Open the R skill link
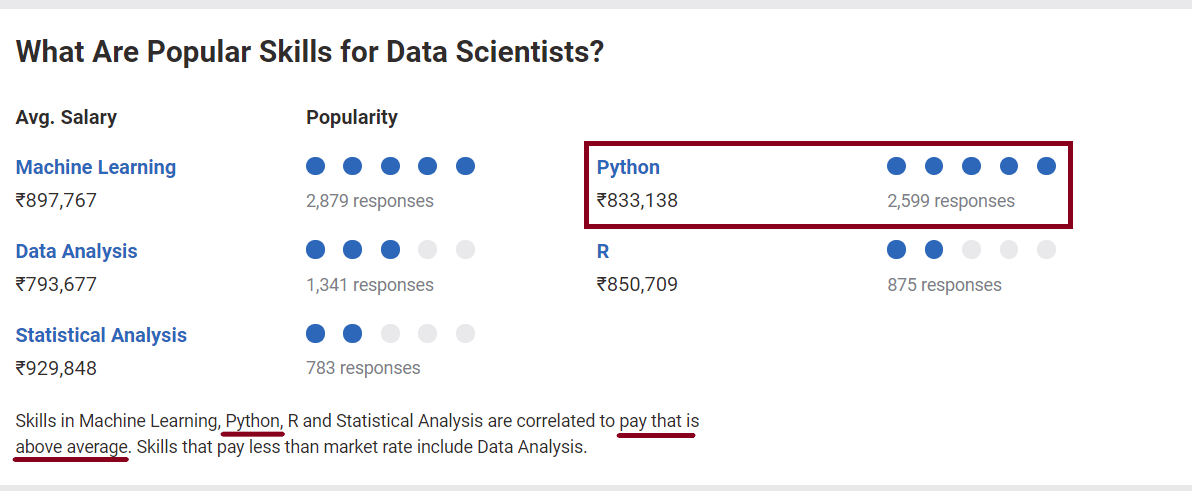 tap(603, 251)
